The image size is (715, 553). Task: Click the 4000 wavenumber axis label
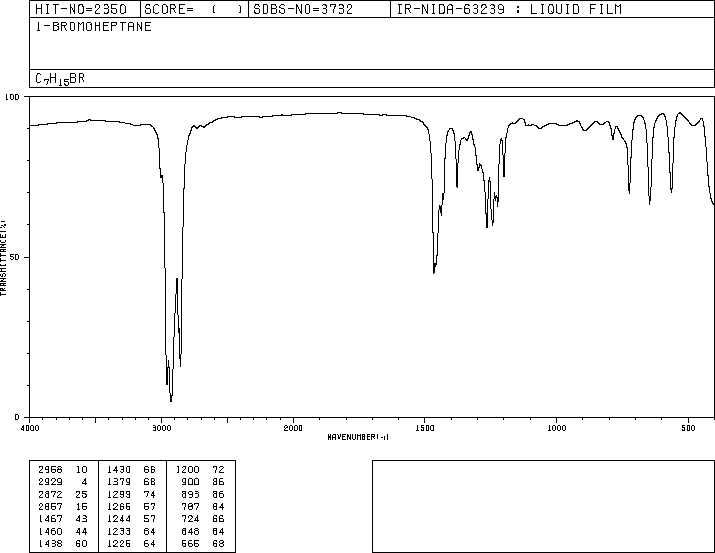[x=30, y=428]
